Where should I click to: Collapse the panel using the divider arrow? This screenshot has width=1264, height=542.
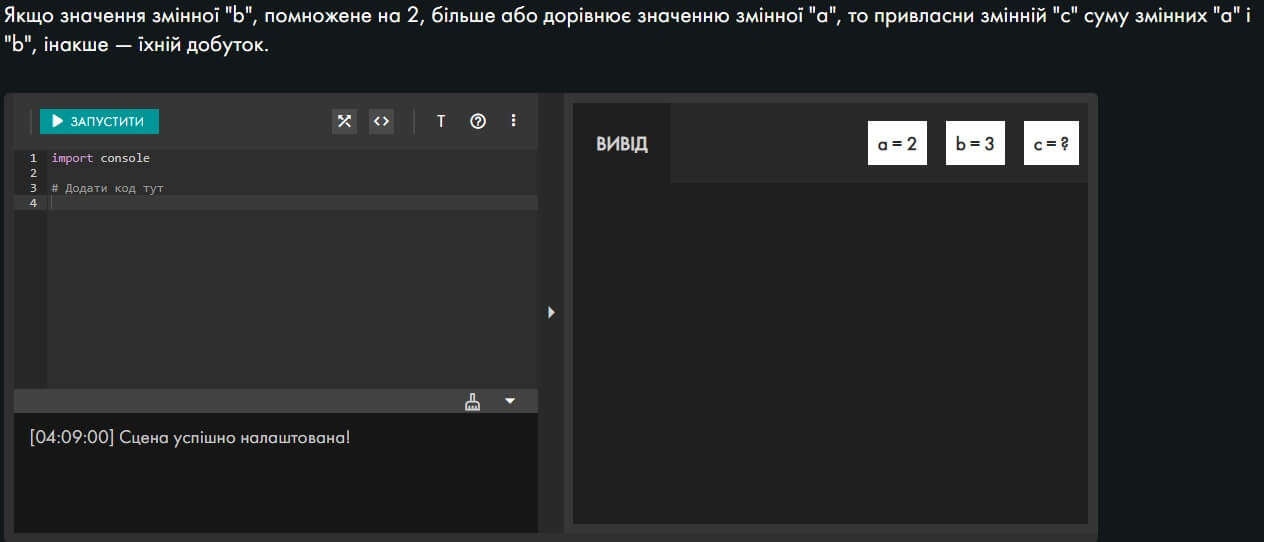[x=551, y=312]
